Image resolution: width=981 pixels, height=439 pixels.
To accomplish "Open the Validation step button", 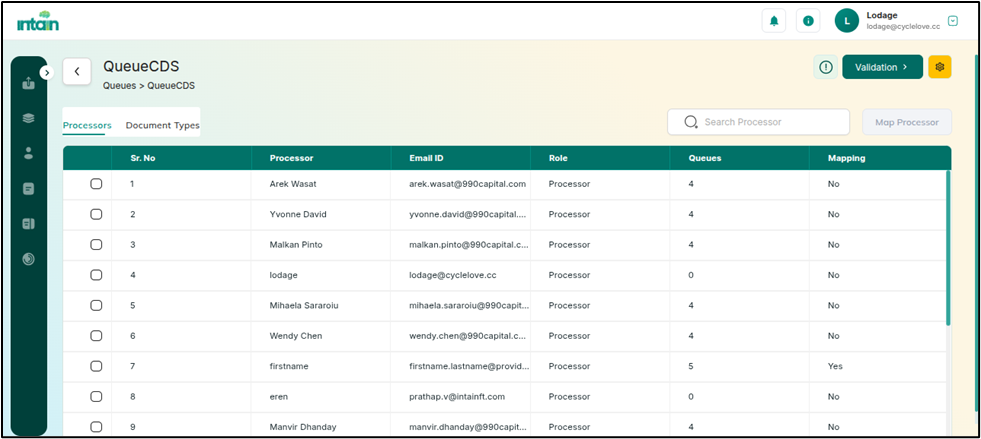I will click(x=881, y=67).
